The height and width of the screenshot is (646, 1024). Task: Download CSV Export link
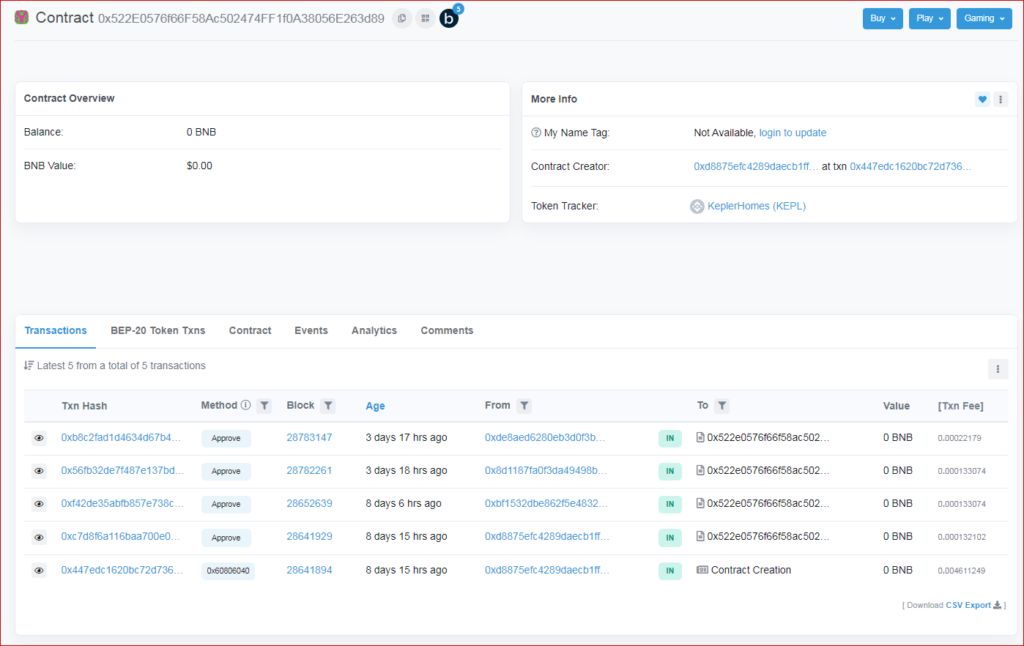tap(973, 605)
